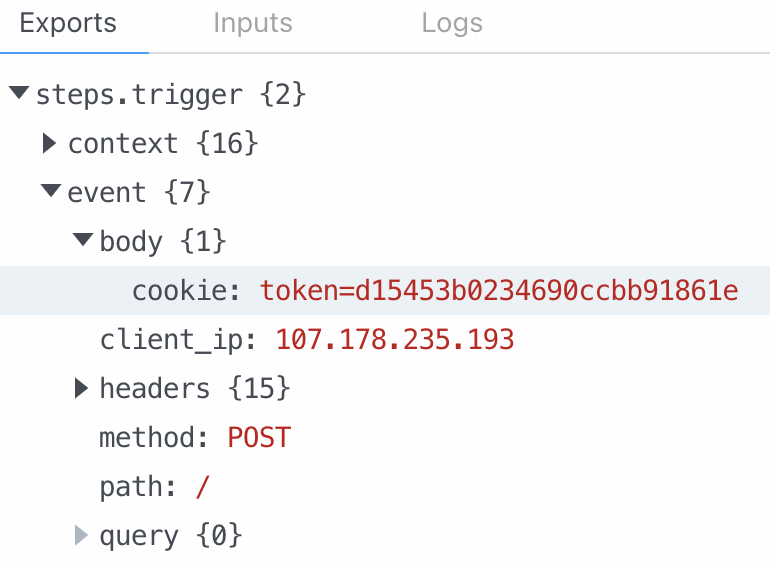Click the headers label text
This screenshot has height=562, width=770.
[155, 388]
